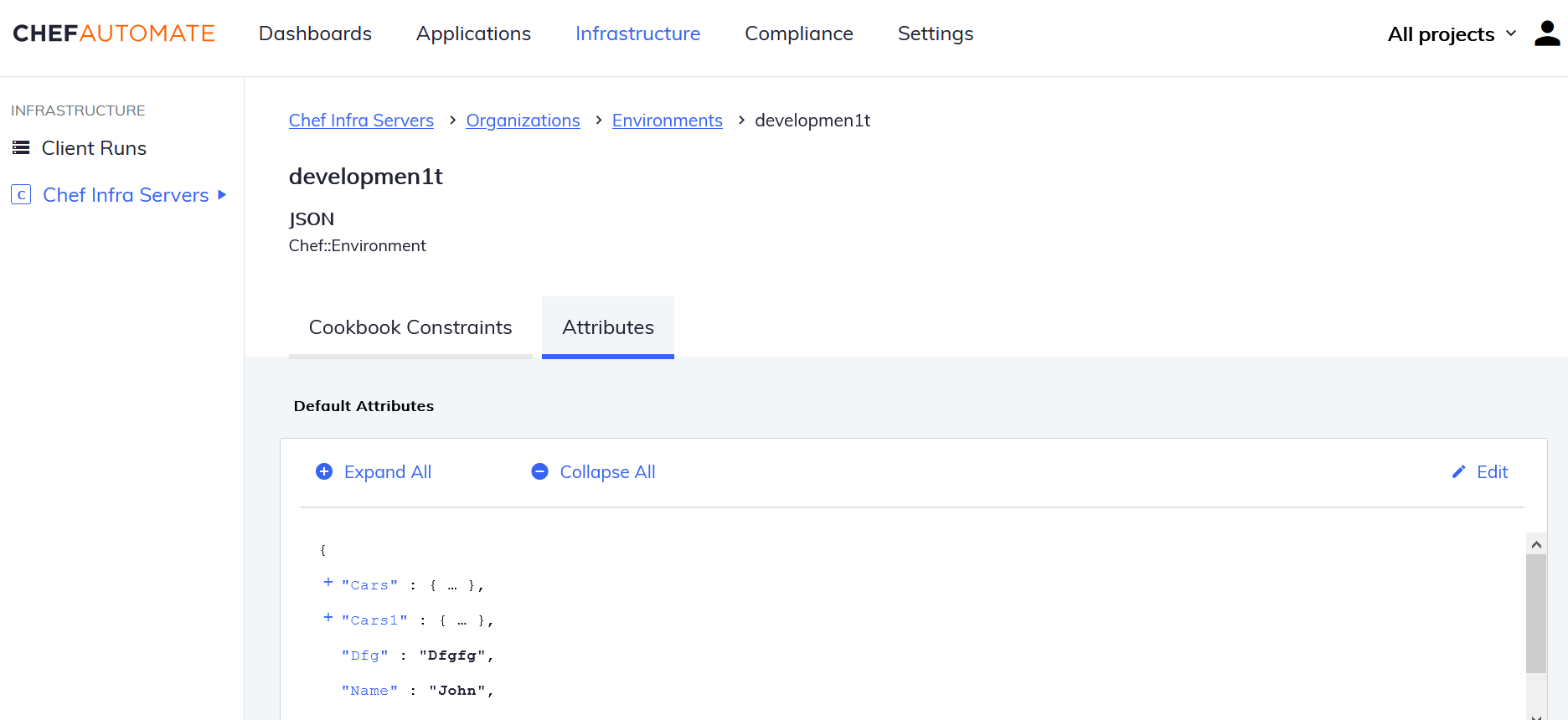
Task: Click the Collapse All minus icon
Action: click(x=540, y=472)
